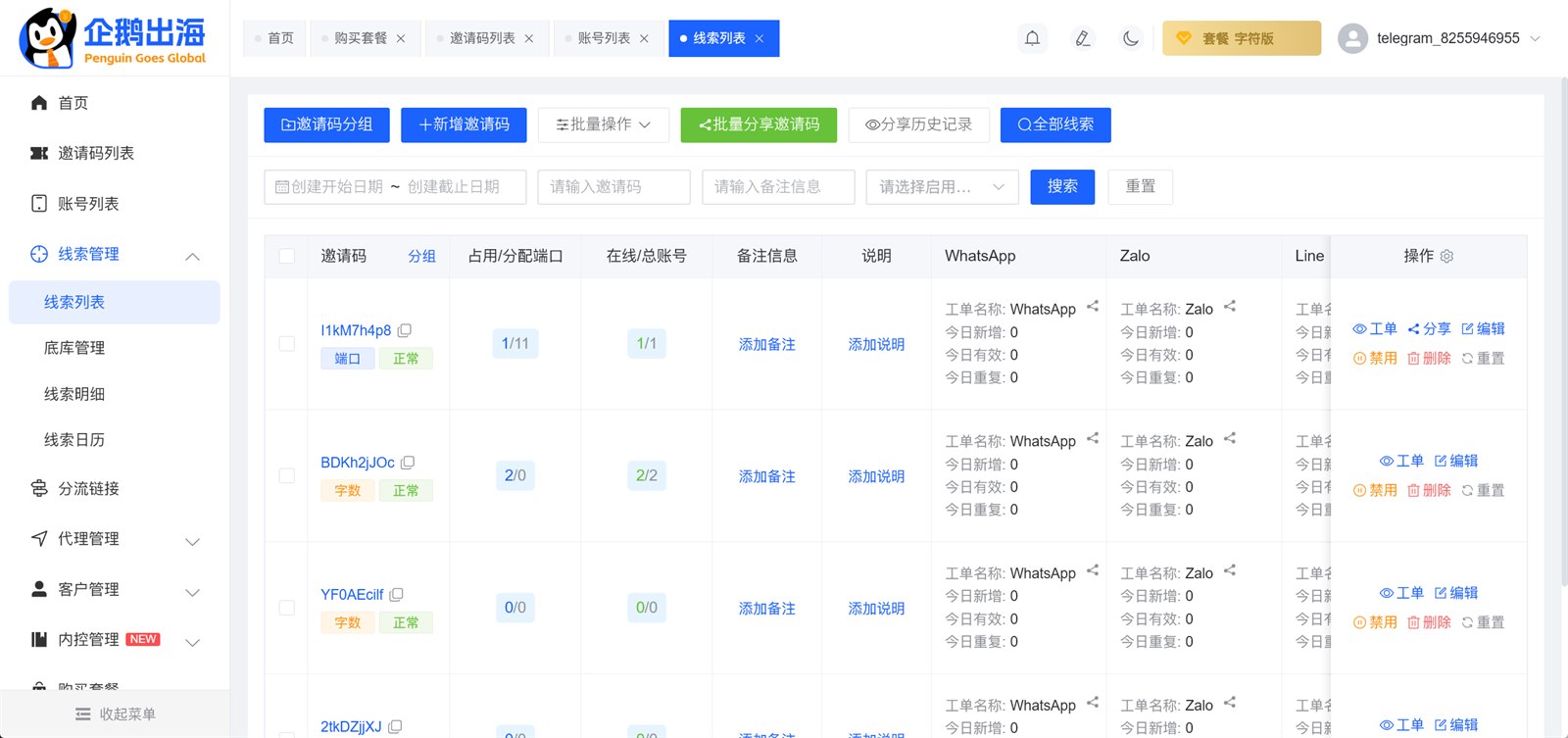The height and width of the screenshot is (738, 1568).
Task: Go to 线索日历 submenu
Action: pyautogui.click(x=115, y=440)
